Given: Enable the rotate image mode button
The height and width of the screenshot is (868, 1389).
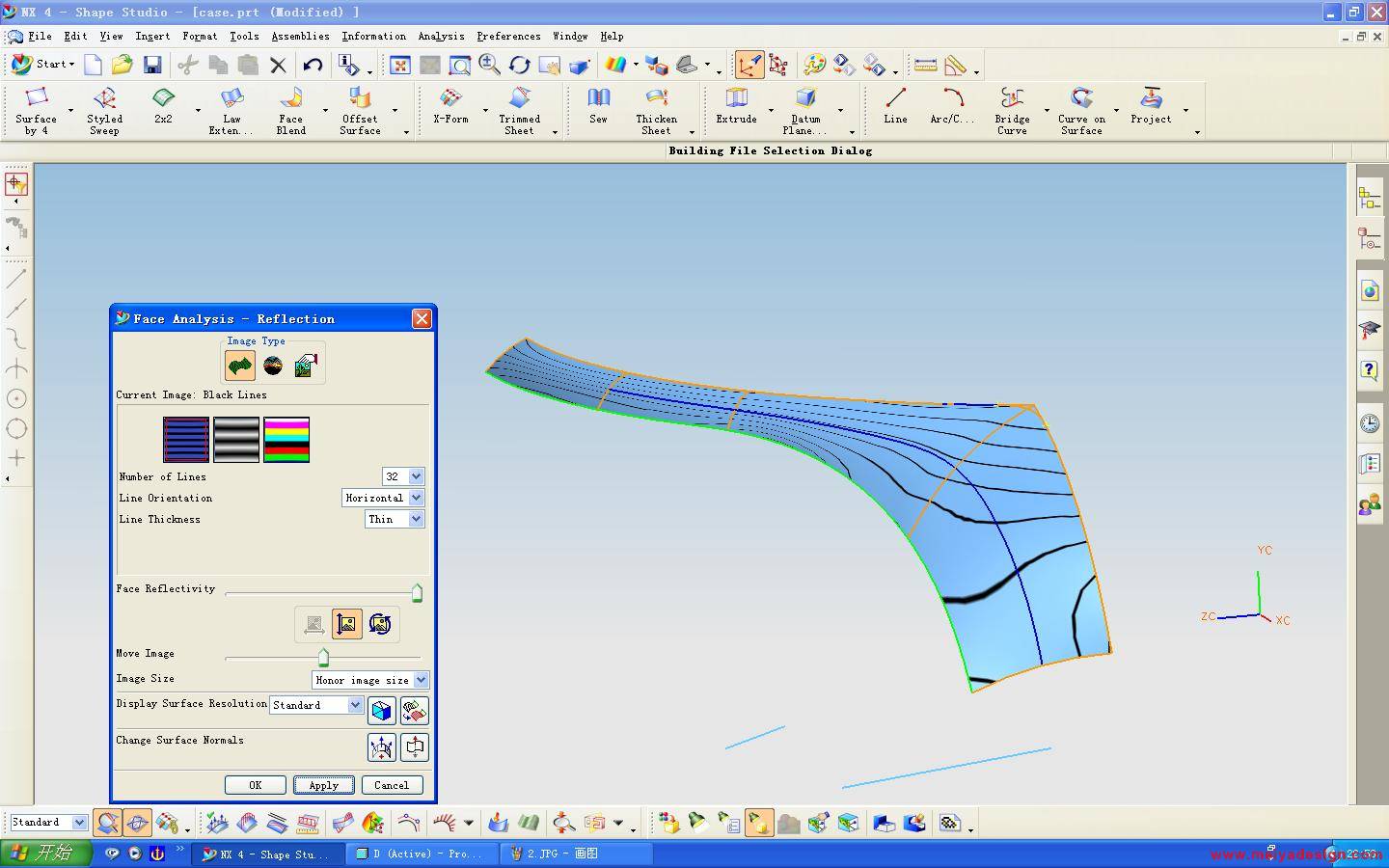Looking at the screenshot, I should [380, 624].
